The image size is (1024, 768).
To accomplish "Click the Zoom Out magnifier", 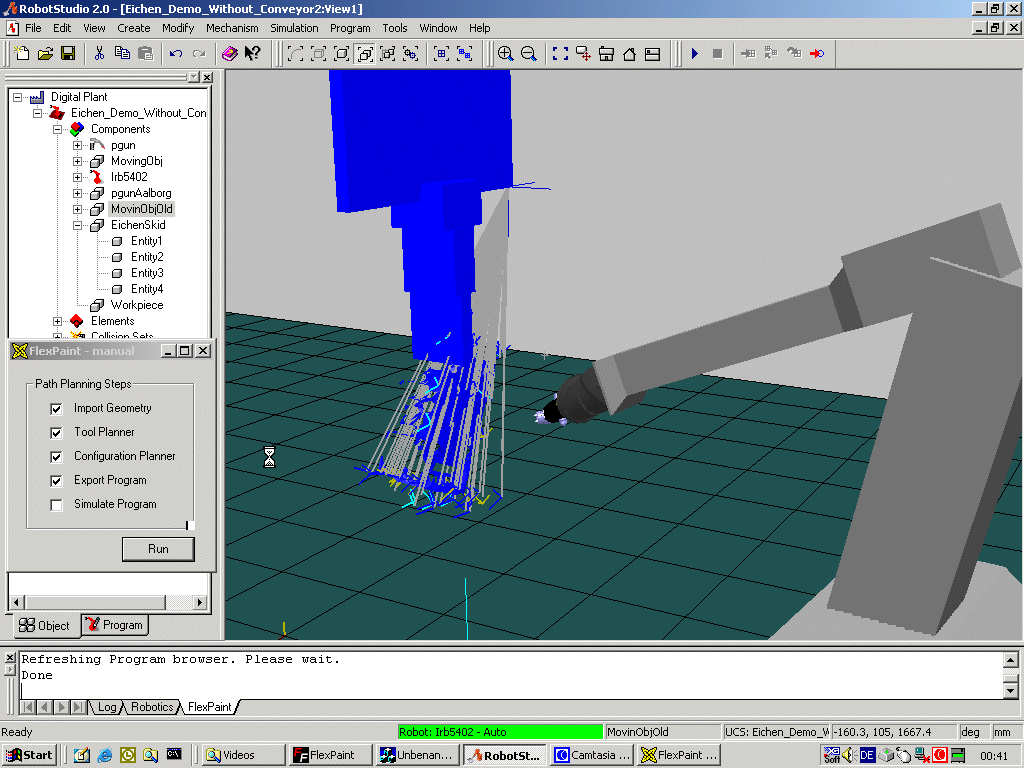I will click(529, 54).
